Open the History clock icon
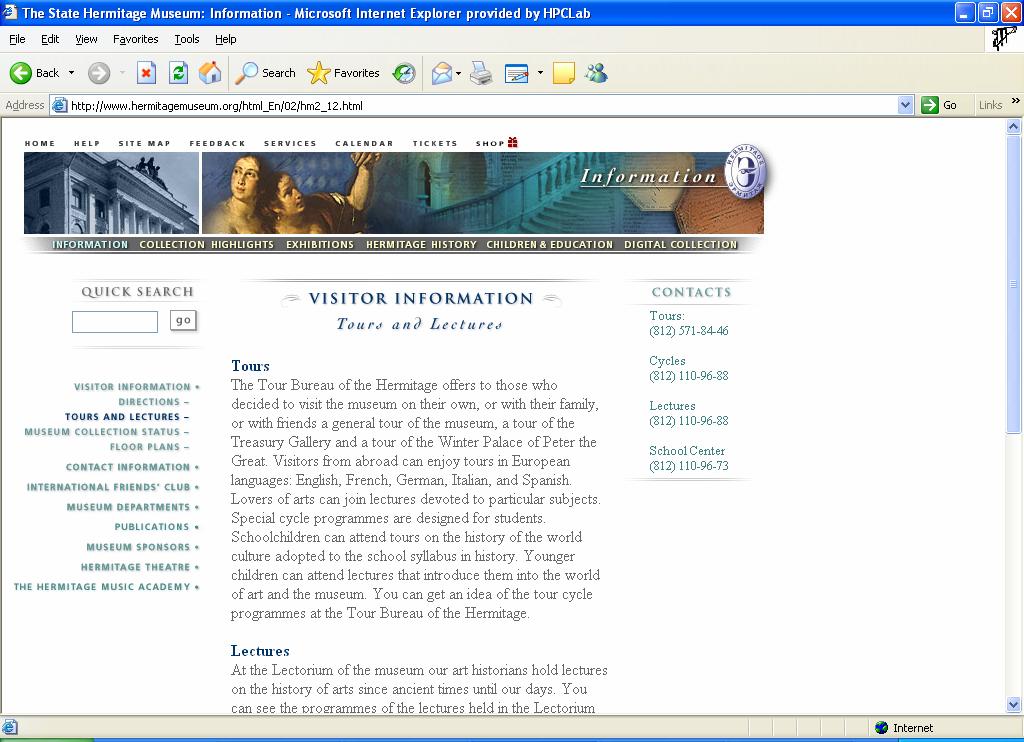1024x742 pixels. pyautogui.click(x=404, y=73)
